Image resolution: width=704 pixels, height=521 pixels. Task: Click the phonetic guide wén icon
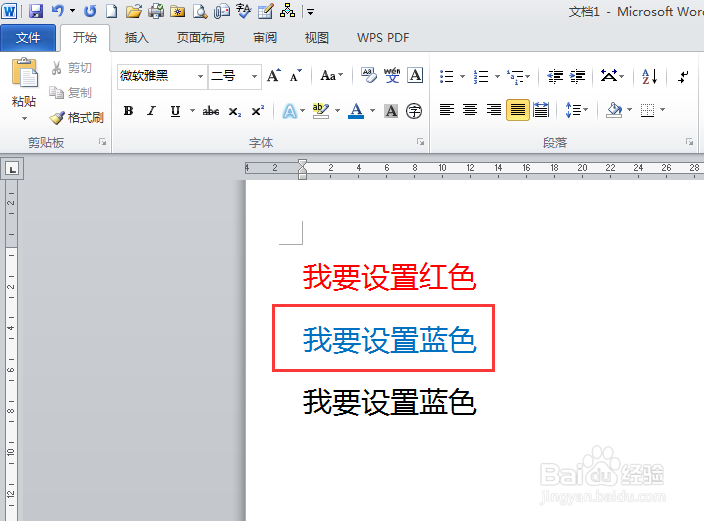point(392,75)
